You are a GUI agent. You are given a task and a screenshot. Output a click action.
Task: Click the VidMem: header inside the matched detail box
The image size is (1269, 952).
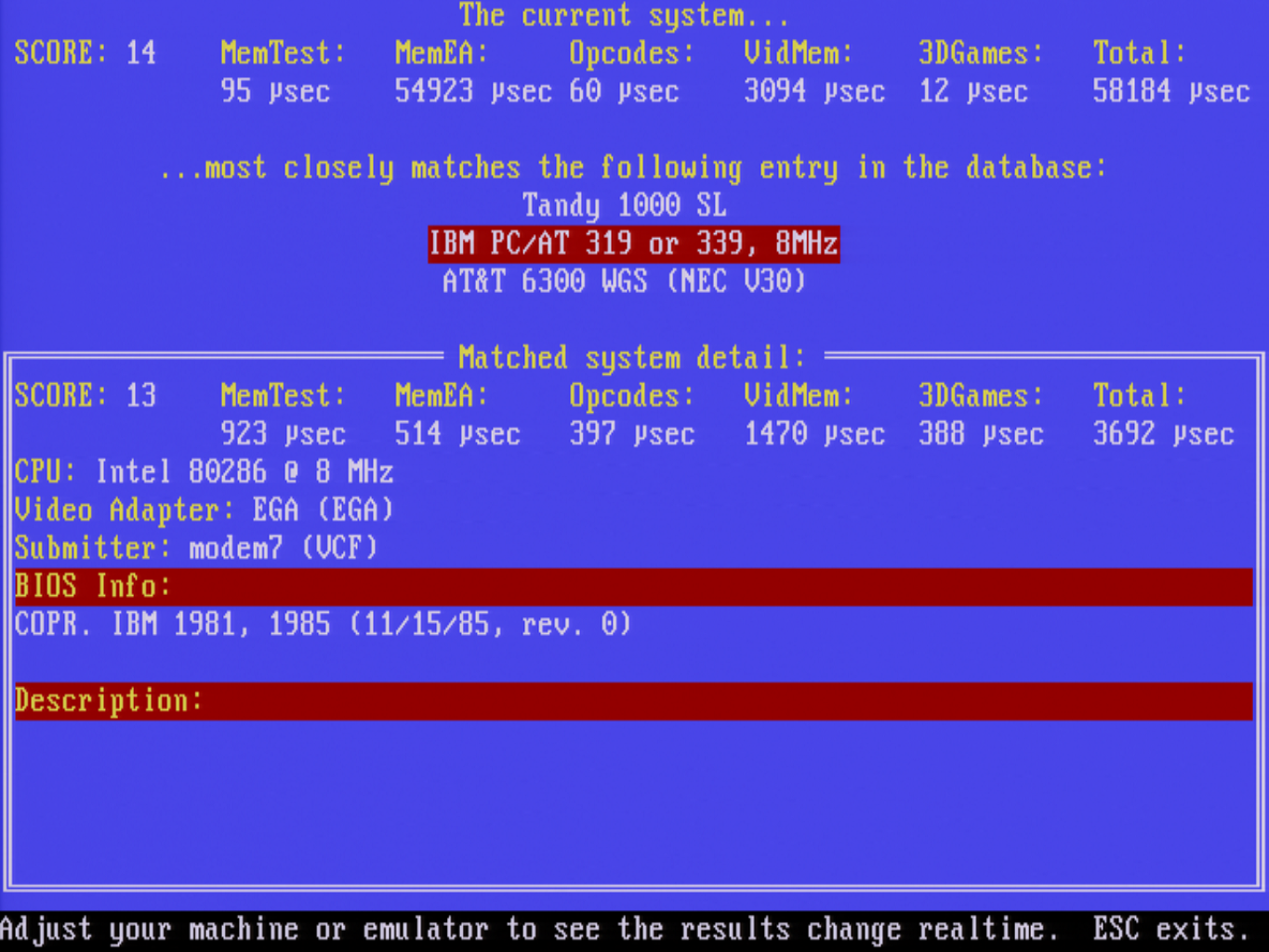(799, 396)
